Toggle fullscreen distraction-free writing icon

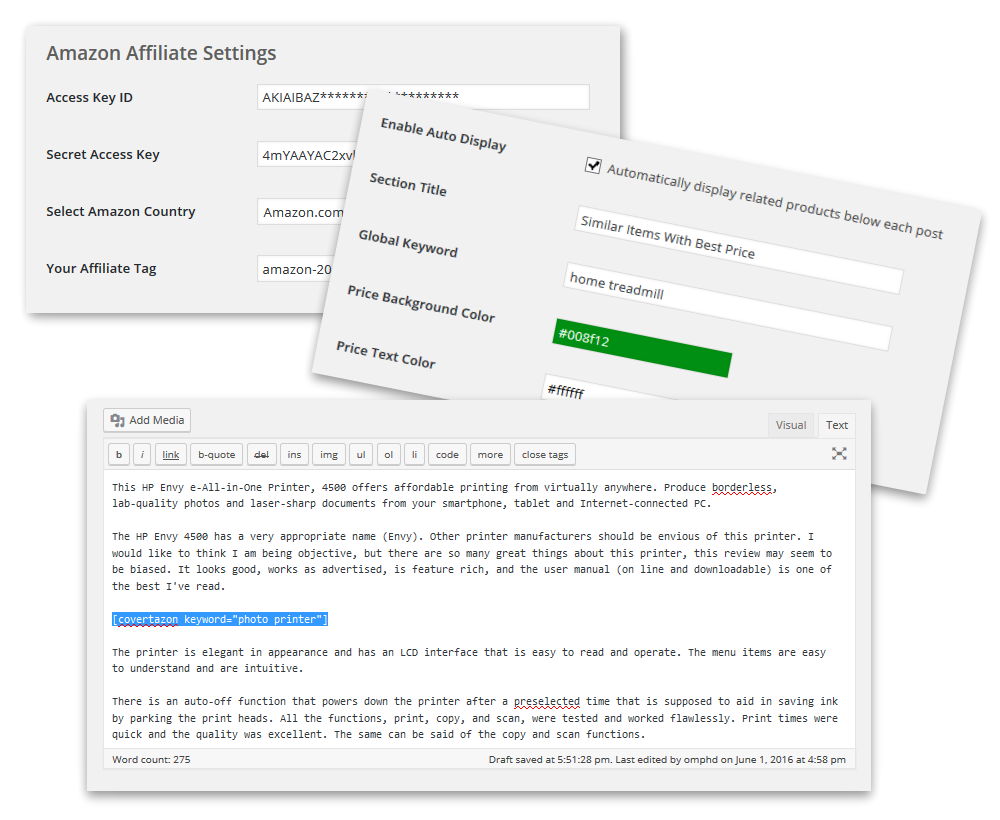click(x=839, y=454)
